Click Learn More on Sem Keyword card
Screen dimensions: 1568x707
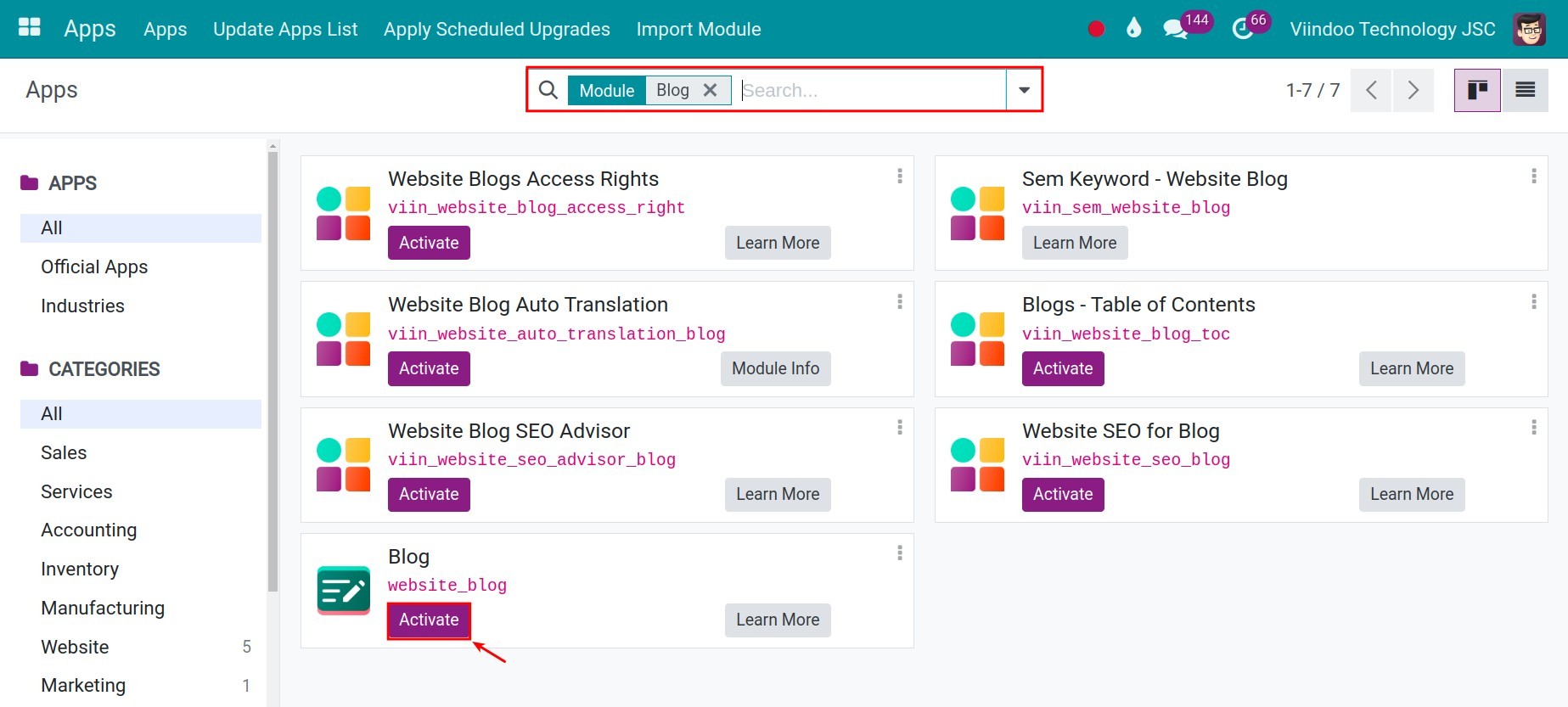coord(1075,243)
